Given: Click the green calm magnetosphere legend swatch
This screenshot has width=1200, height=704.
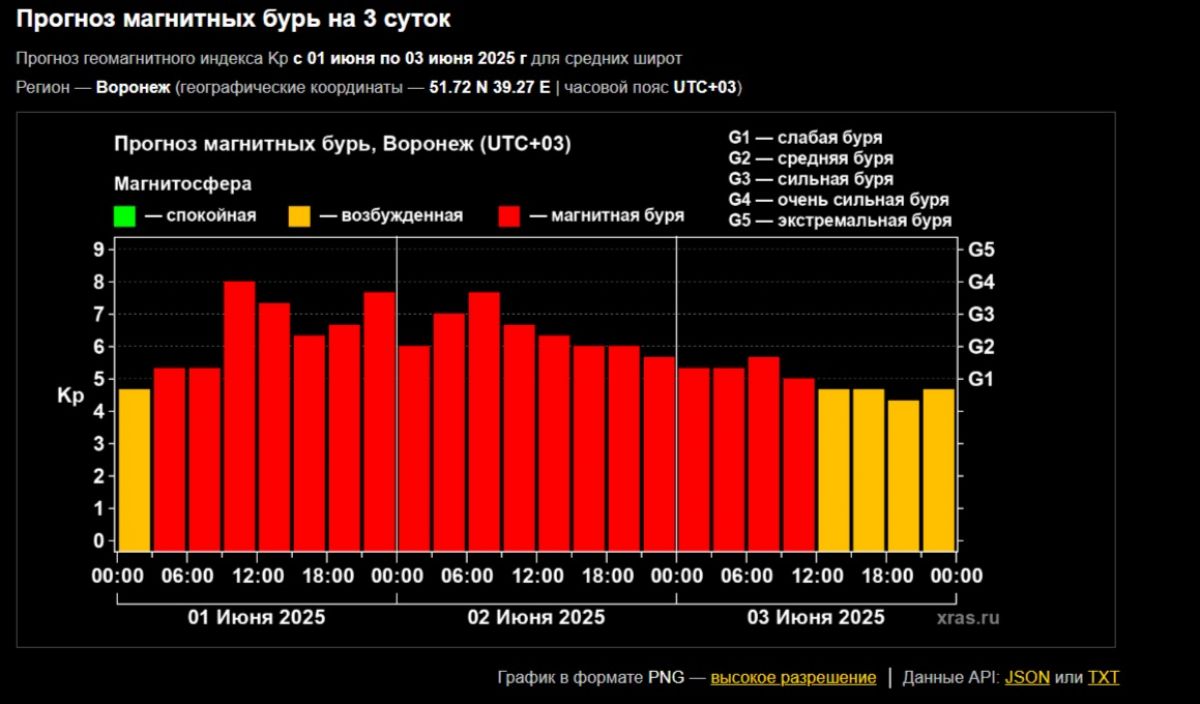Looking at the screenshot, I should (125, 215).
